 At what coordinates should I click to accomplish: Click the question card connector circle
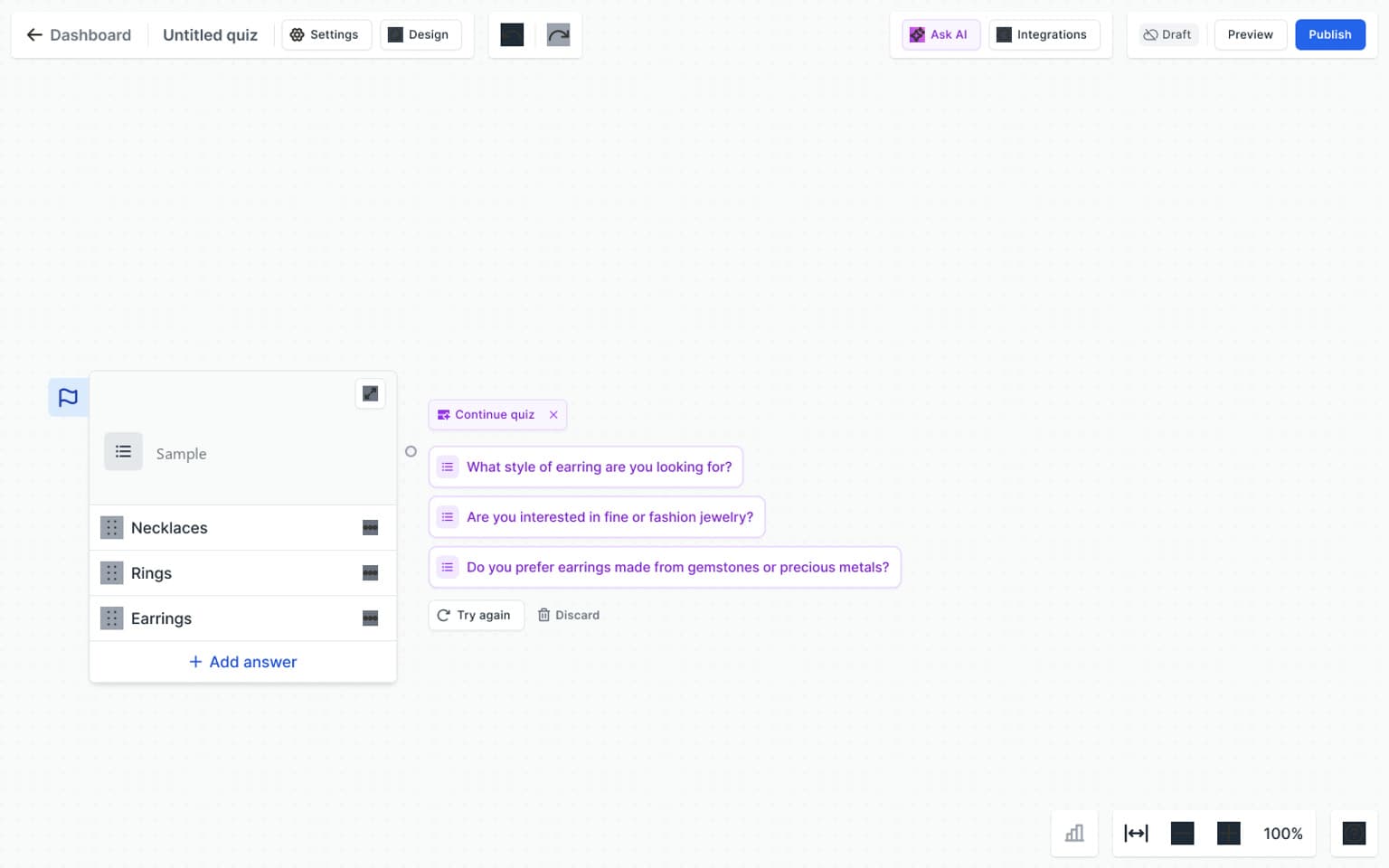(411, 451)
